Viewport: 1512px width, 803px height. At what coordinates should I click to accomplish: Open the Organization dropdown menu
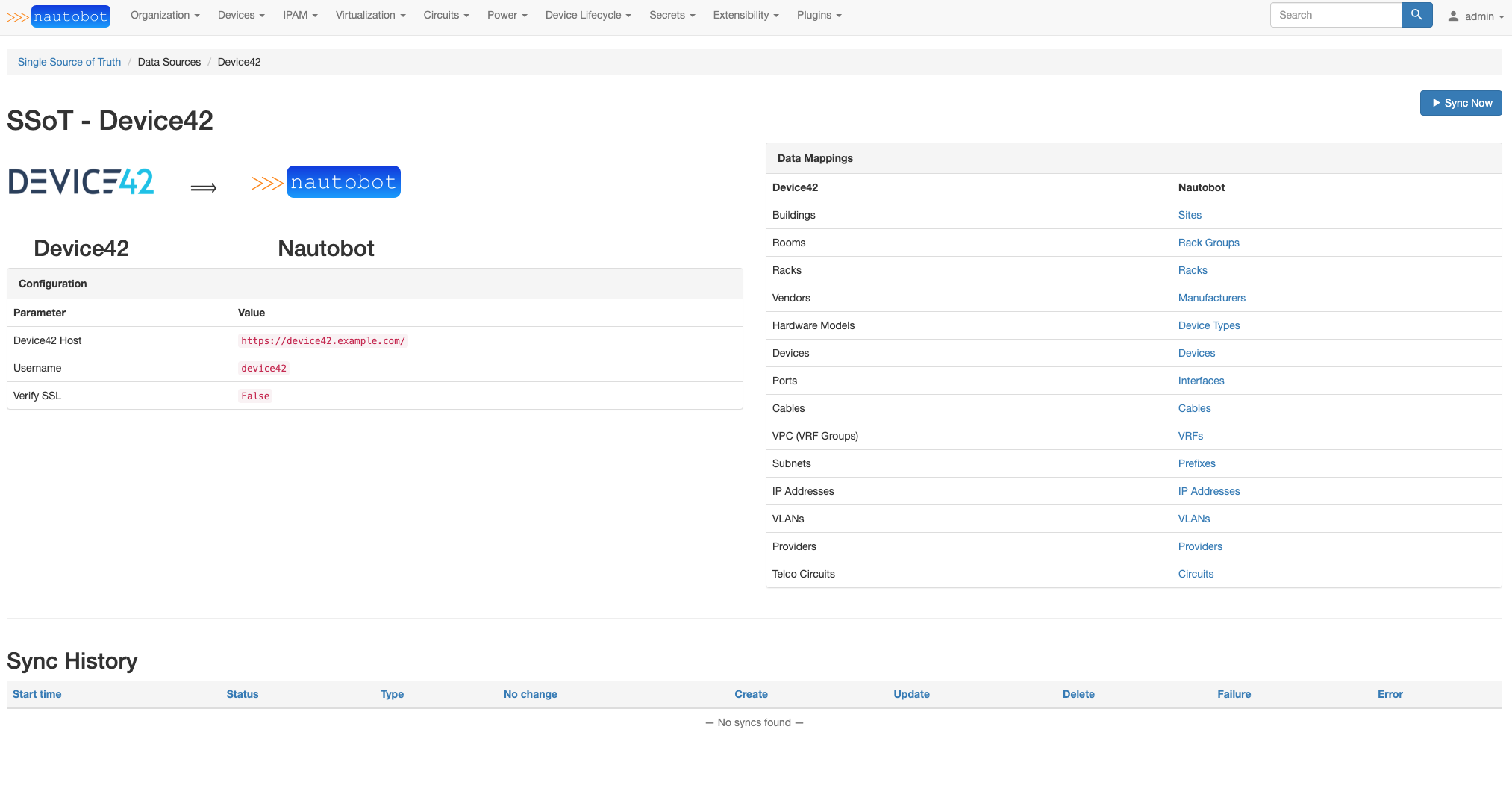(x=165, y=15)
